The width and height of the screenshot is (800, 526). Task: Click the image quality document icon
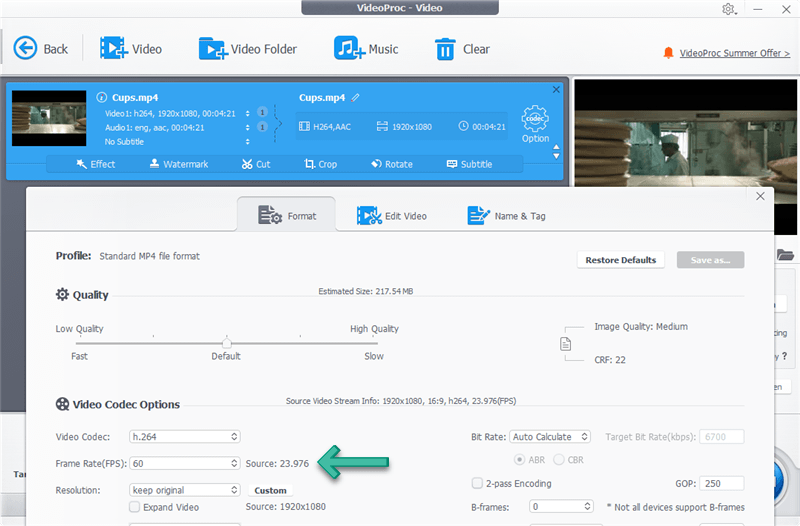[x=565, y=344]
